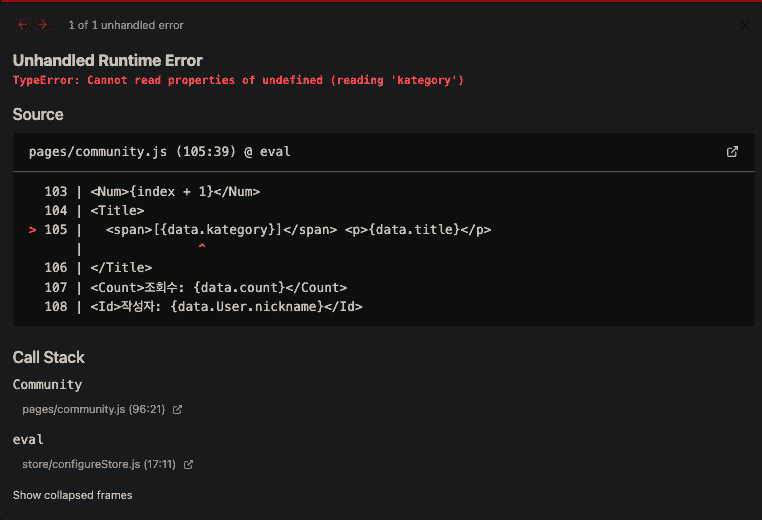Screen dimensions: 762x520
Task: Click code line 108 with User.nickname
Action: 225,306
